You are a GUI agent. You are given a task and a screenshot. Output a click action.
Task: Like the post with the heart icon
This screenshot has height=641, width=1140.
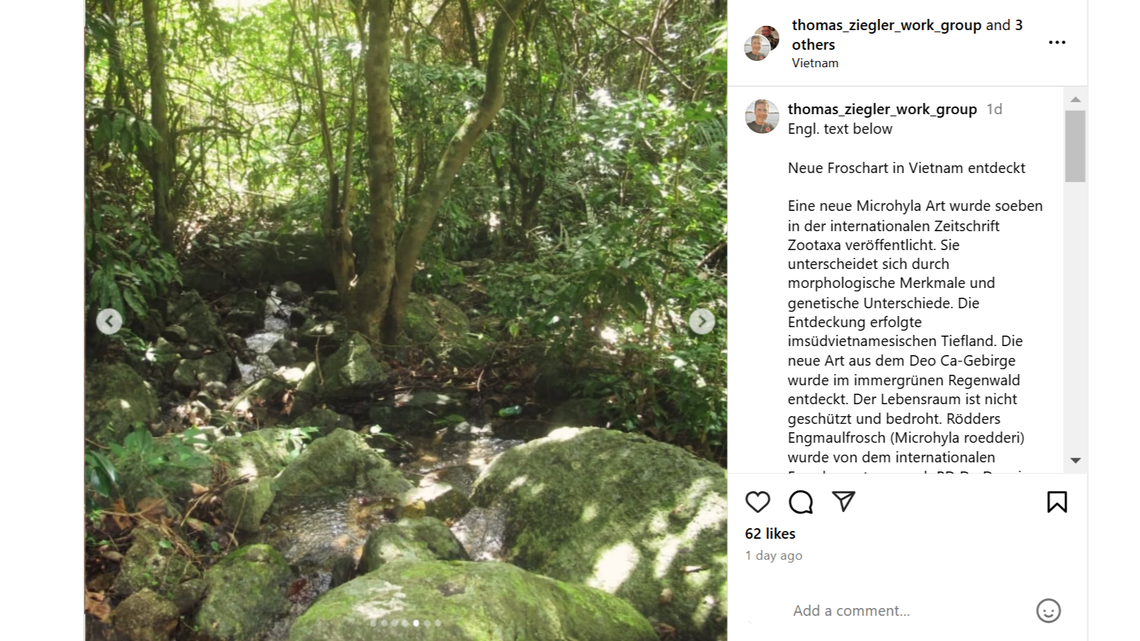pos(758,502)
